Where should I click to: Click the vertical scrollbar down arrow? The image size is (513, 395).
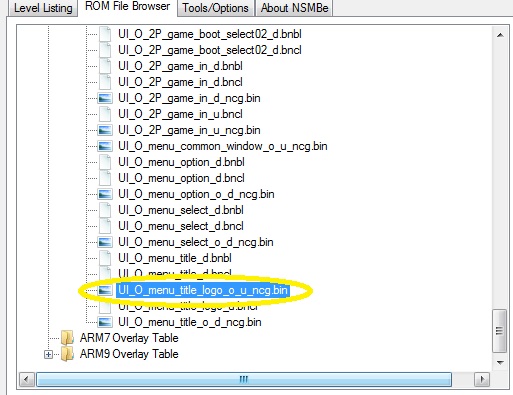500,362
